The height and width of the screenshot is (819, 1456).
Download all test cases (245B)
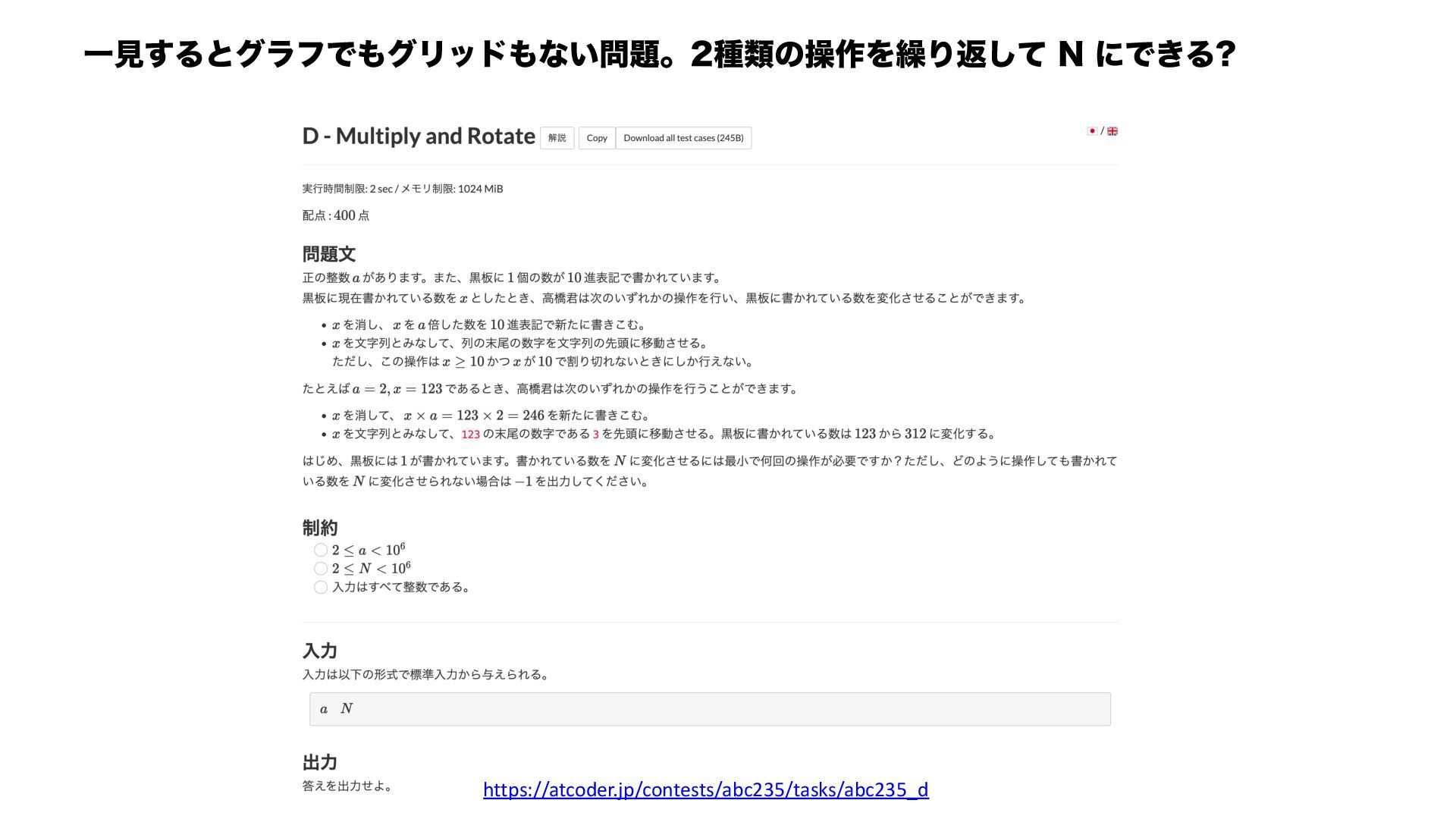tap(683, 138)
